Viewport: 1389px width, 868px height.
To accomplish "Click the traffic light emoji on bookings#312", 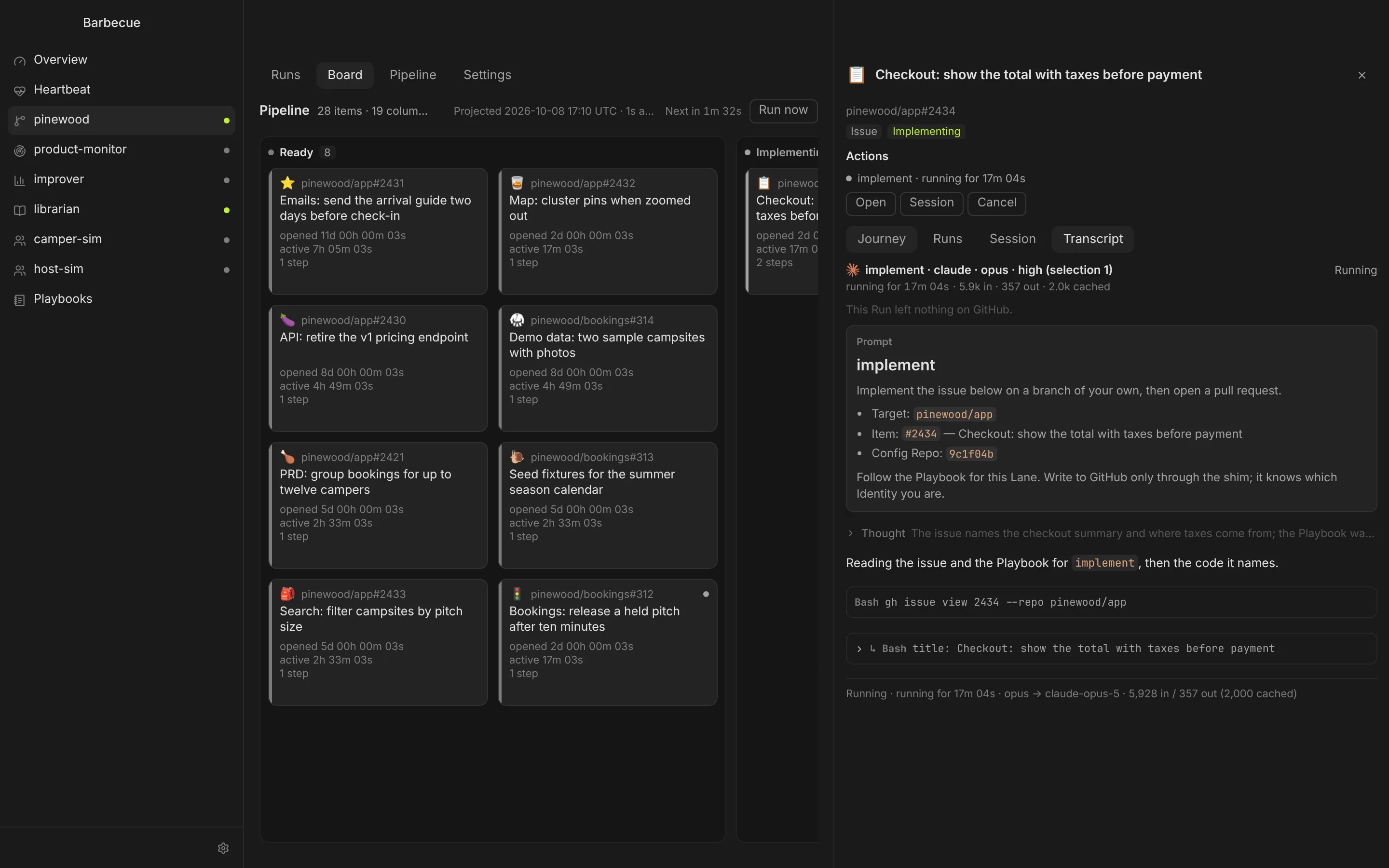I will [x=517, y=594].
